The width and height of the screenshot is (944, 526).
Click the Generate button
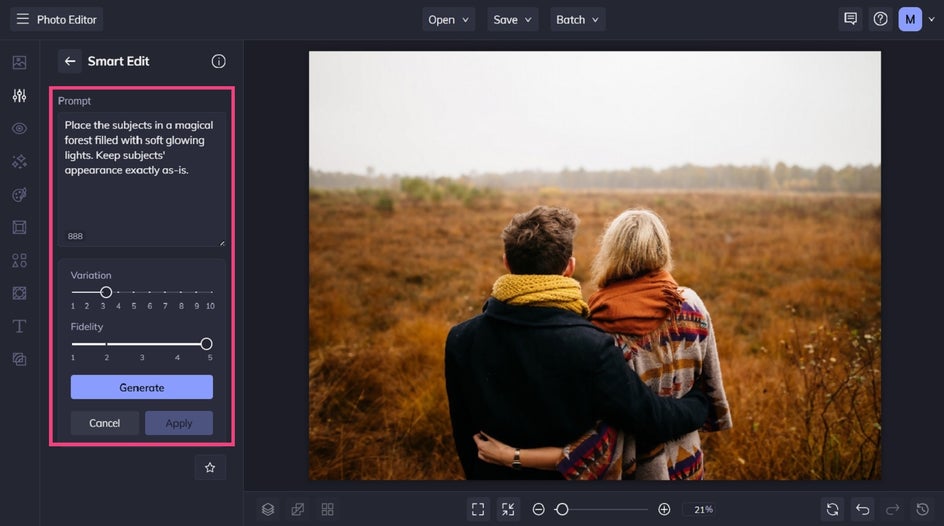click(x=141, y=387)
